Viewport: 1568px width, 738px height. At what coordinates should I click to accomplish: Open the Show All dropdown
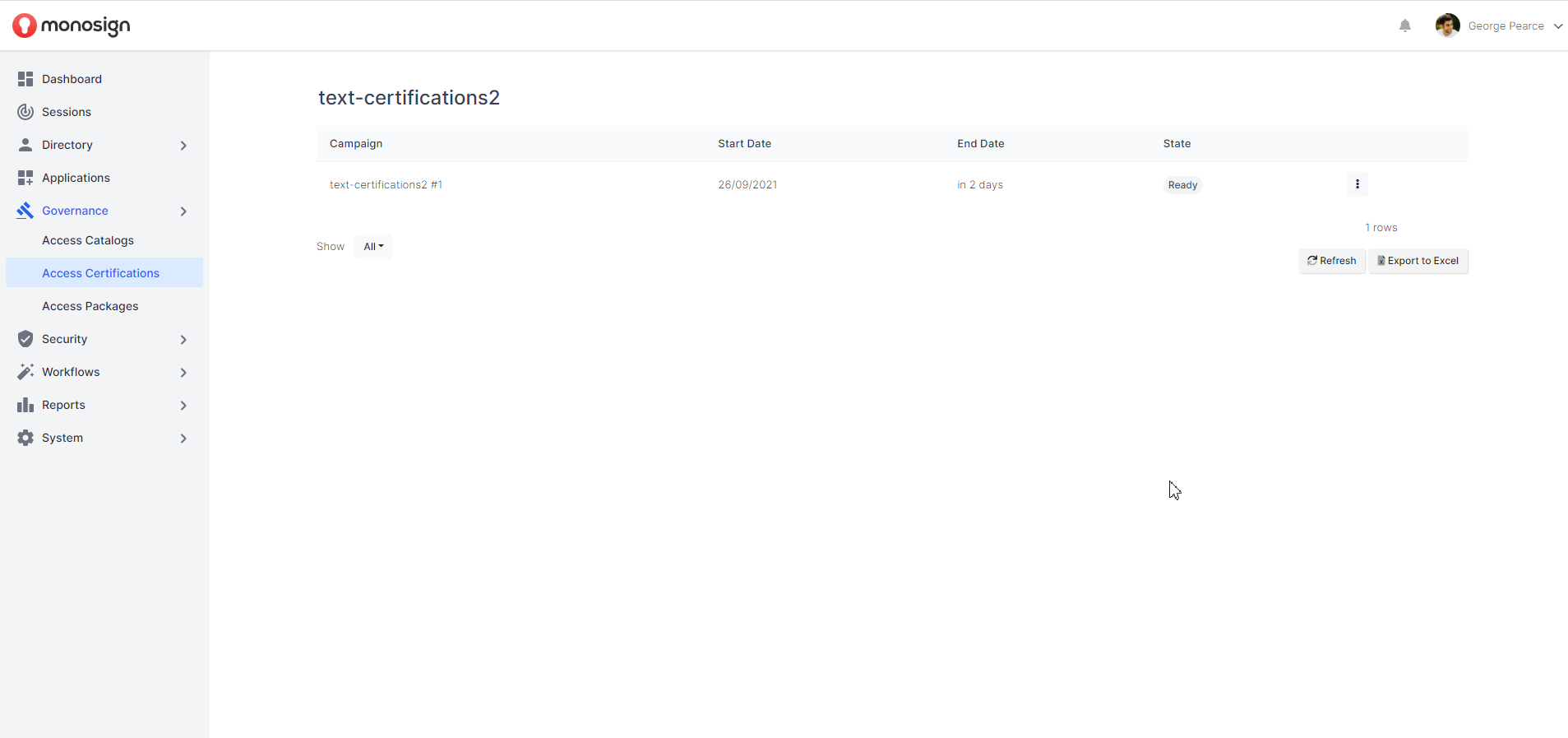[373, 247]
